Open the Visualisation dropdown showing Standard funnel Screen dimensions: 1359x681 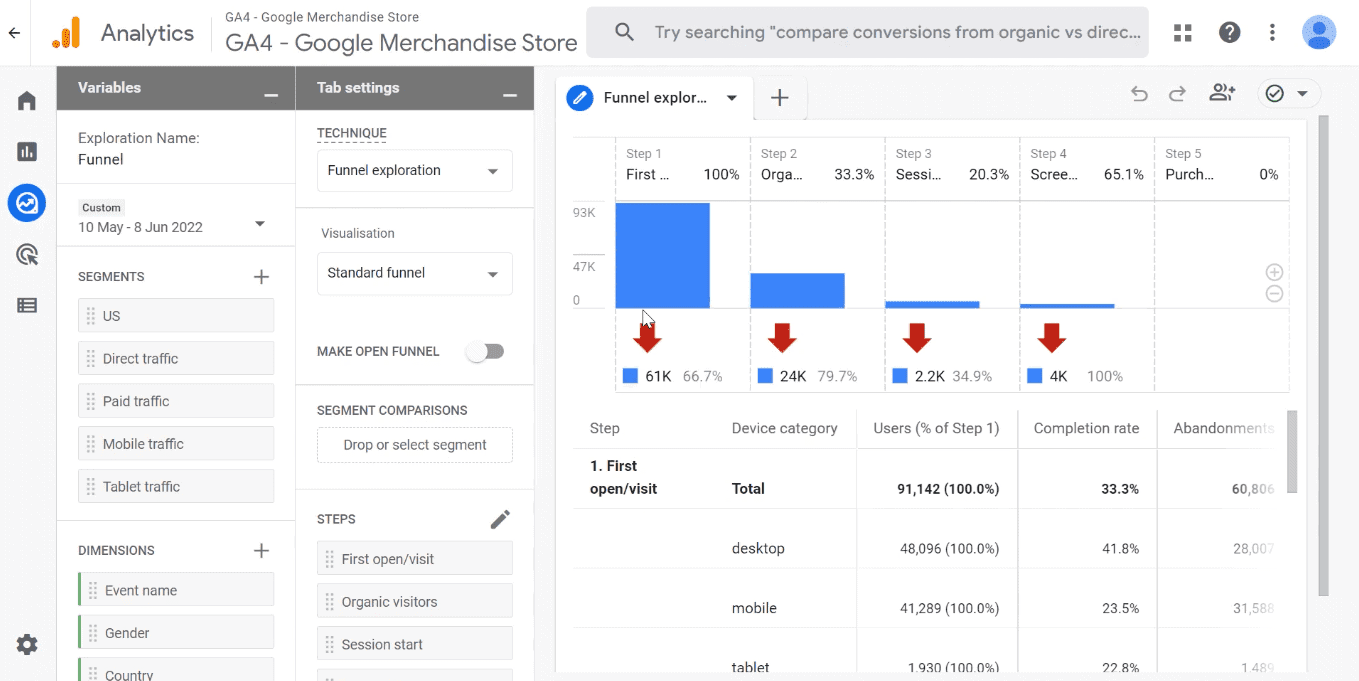coord(414,273)
